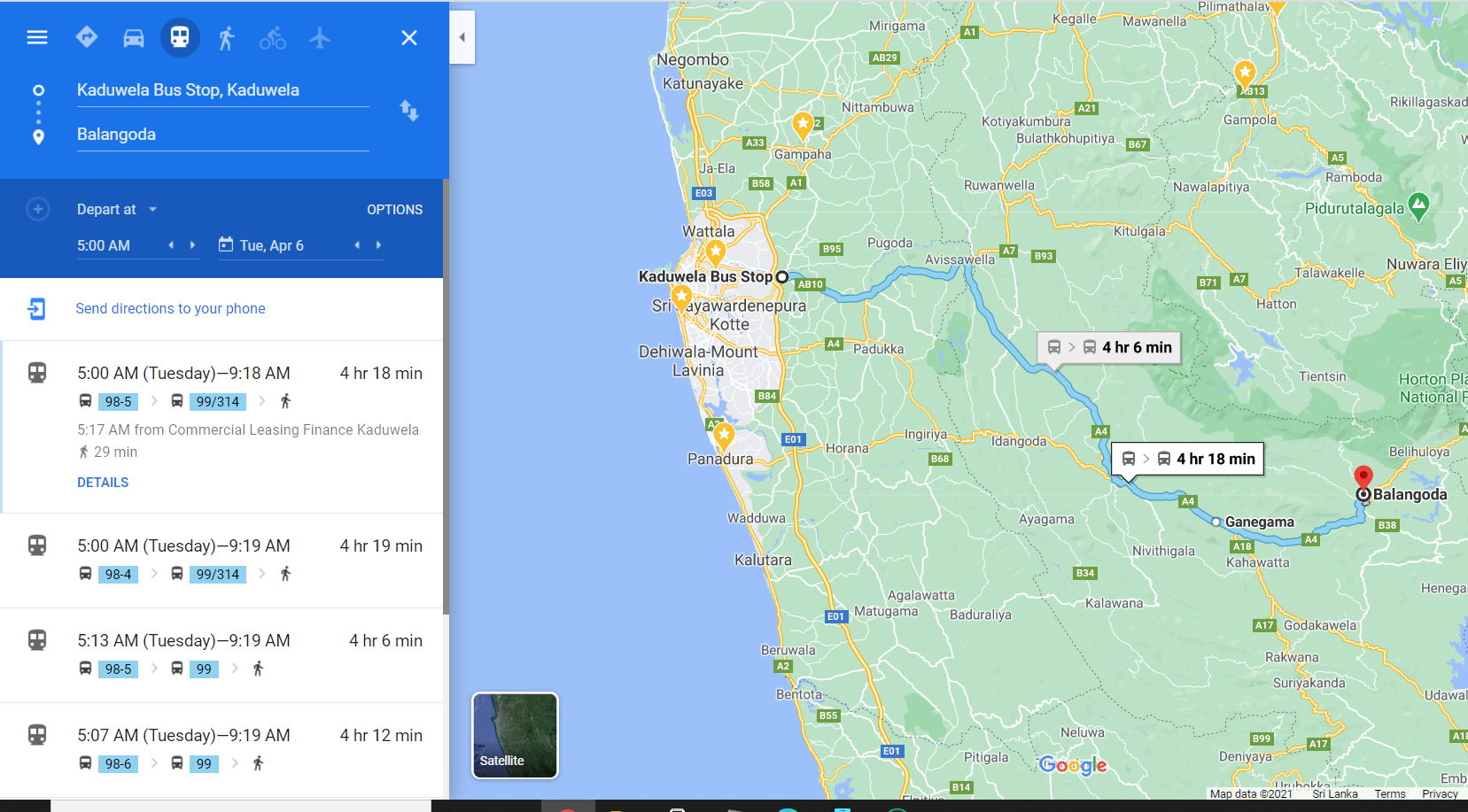Click the starred place near Gampola
Viewport: 1468px width, 812px height.
tap(1245, 73)
